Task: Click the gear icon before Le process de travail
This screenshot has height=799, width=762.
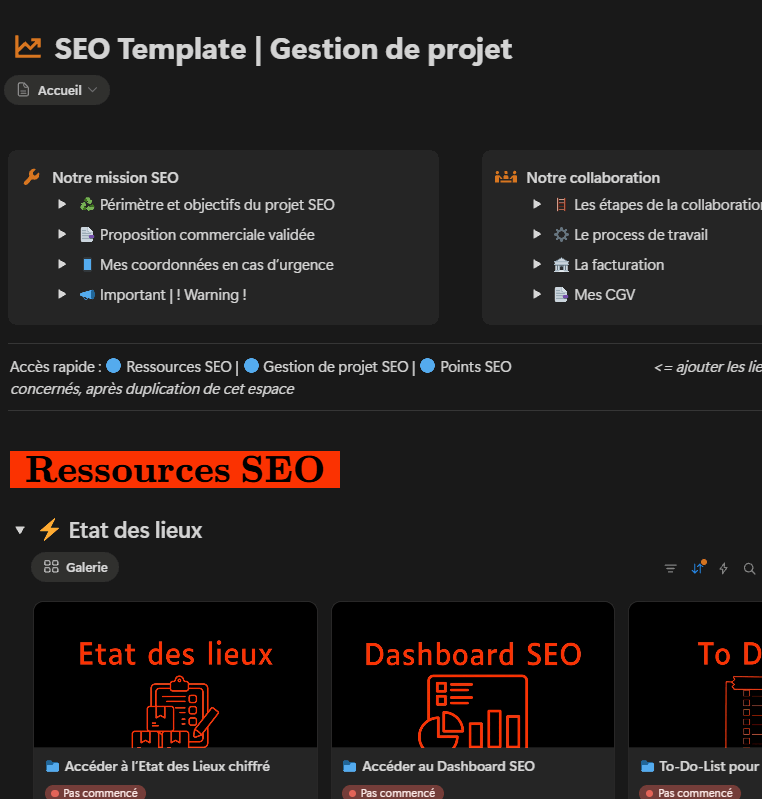Action: click(x=561, y=234)
